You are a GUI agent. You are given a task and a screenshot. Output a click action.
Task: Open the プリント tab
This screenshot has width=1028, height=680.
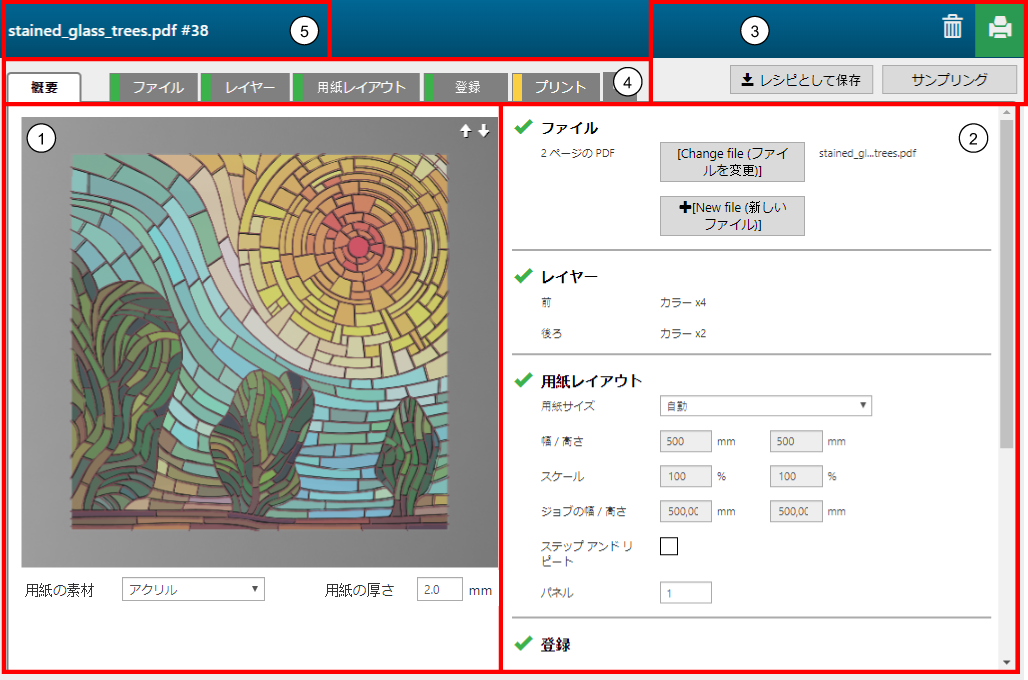557,87
